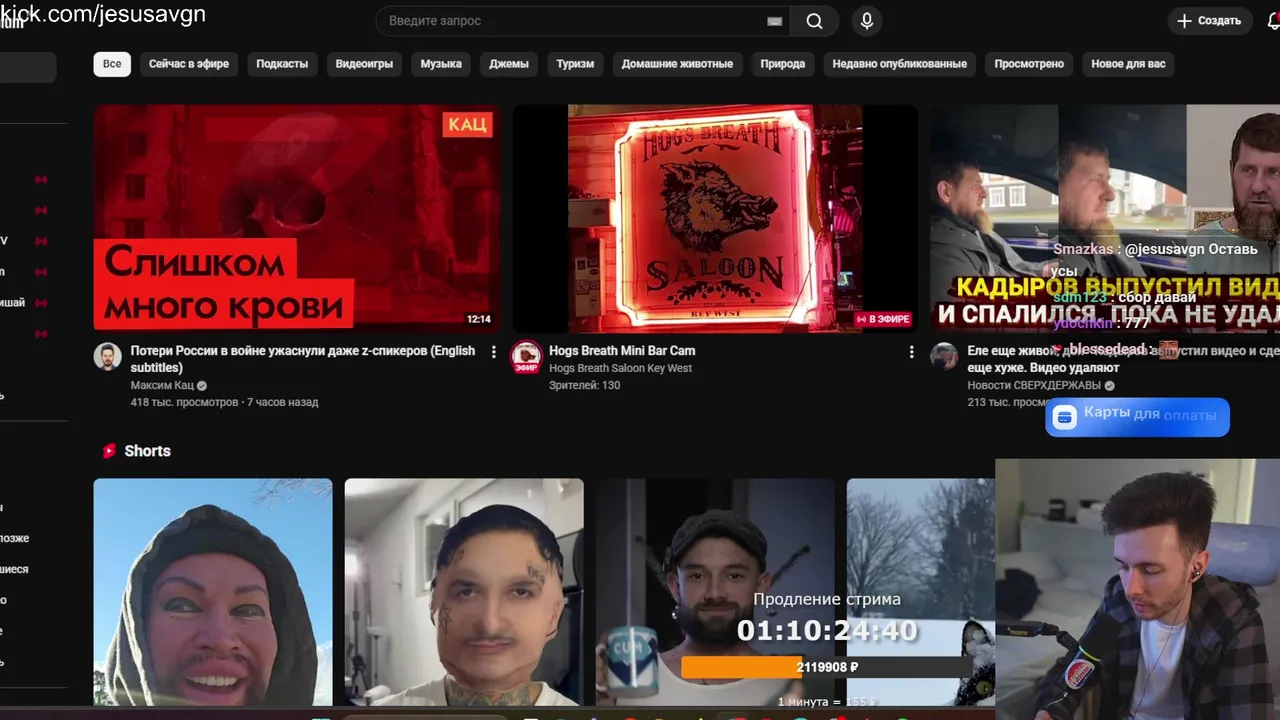
Task: Click the Hogs Breath channel avatar
Action: [527, 357]
